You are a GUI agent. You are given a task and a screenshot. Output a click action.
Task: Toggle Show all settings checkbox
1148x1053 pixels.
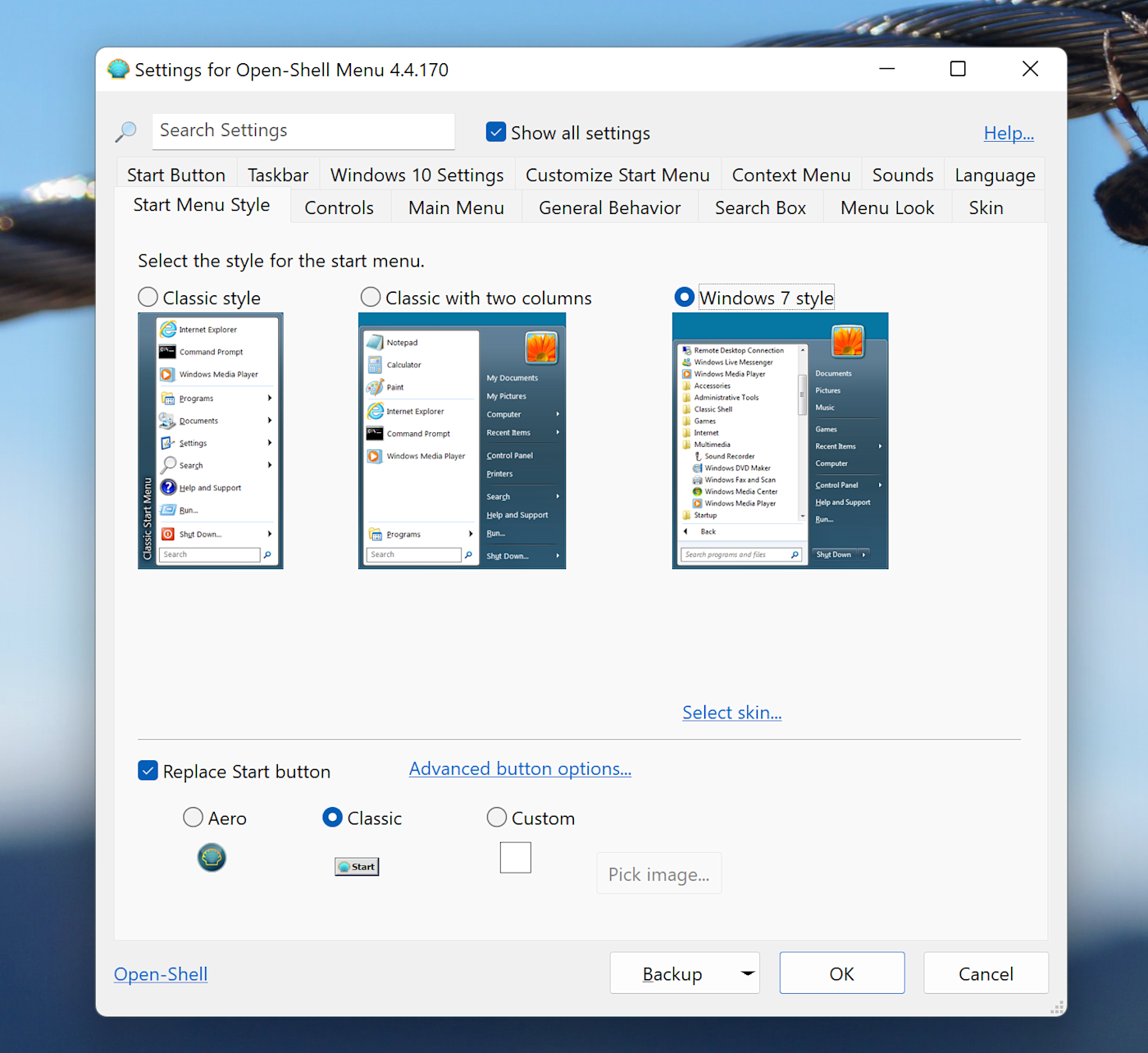click(496, 132)
